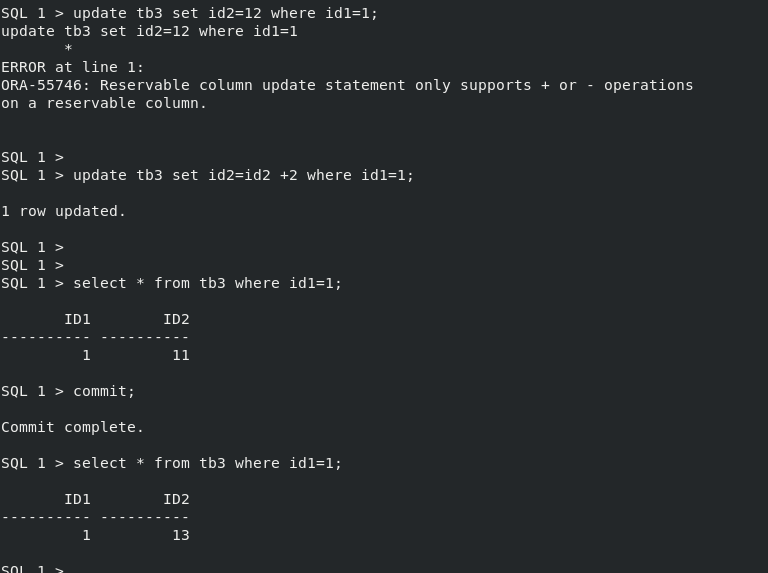Click the "ERROR at line 1:" text
768x573 pixels.
coord(72,67)
